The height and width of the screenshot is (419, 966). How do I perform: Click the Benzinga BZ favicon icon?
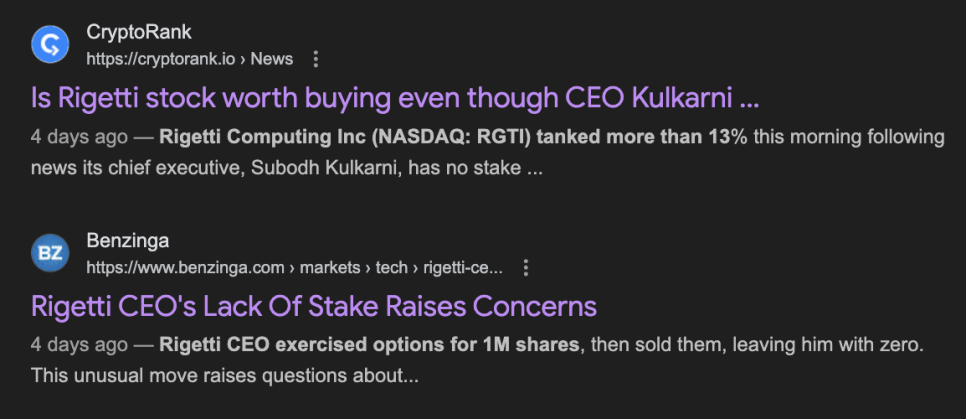tap(49, 253)
